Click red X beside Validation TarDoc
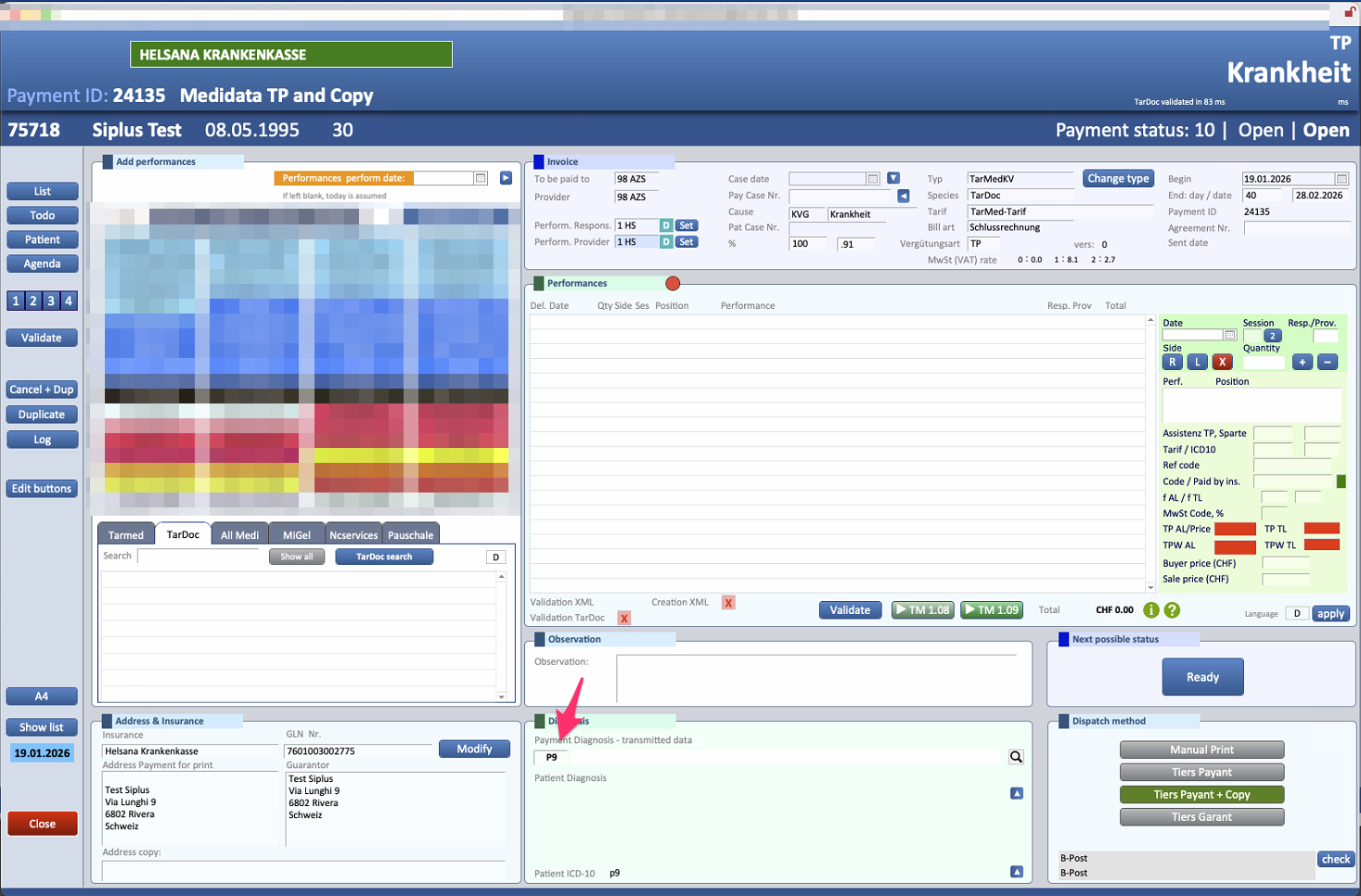The width and height of the screenshot is (1361, 896). pos(624,618)
